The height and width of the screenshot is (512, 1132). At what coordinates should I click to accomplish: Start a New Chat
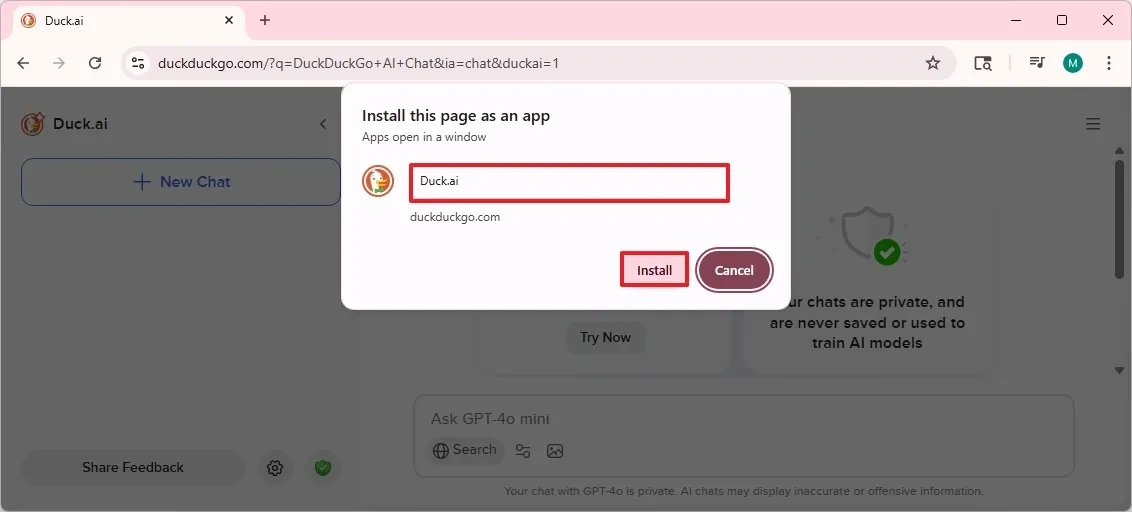pyautogui.click(x=180, y=182)
